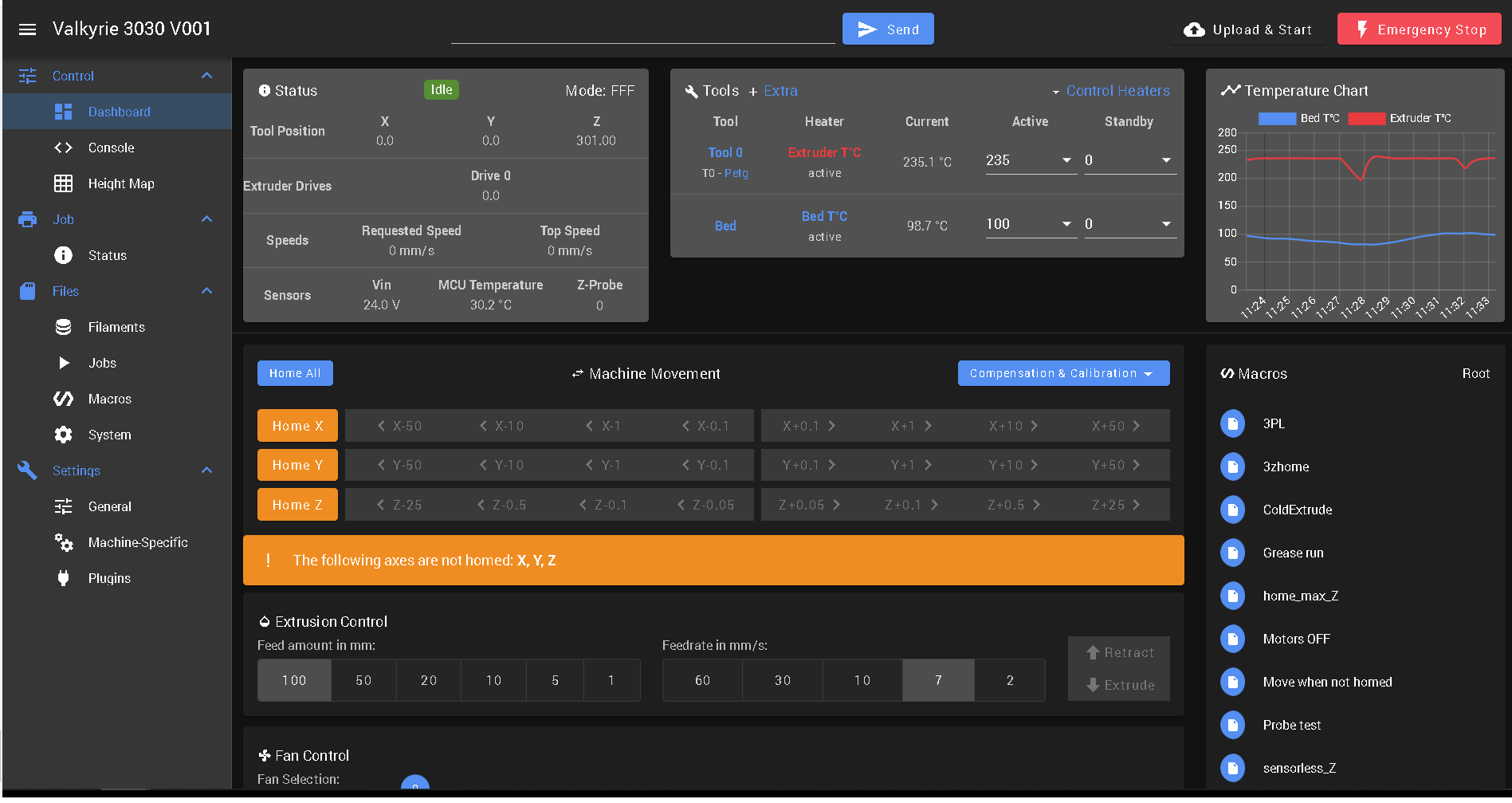The height and width of the screenshot is (803, 1512).
Task: Open the hamburger navigation menu
Action: coord(27,30)
